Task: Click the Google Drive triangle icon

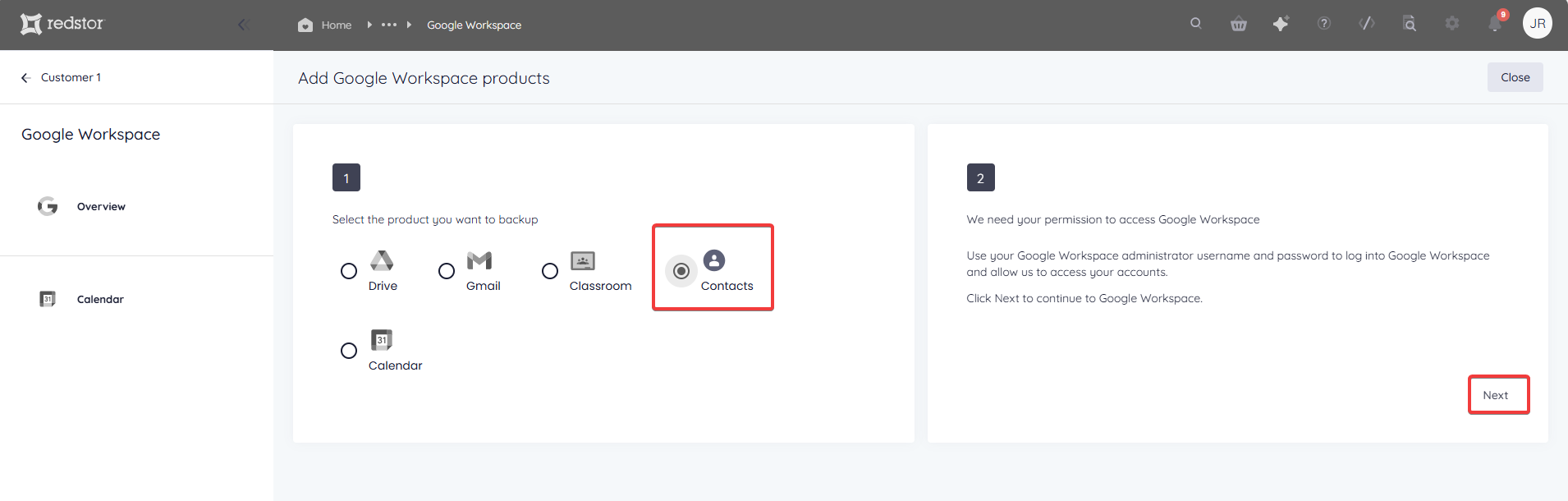Action: tap(382, 260)
